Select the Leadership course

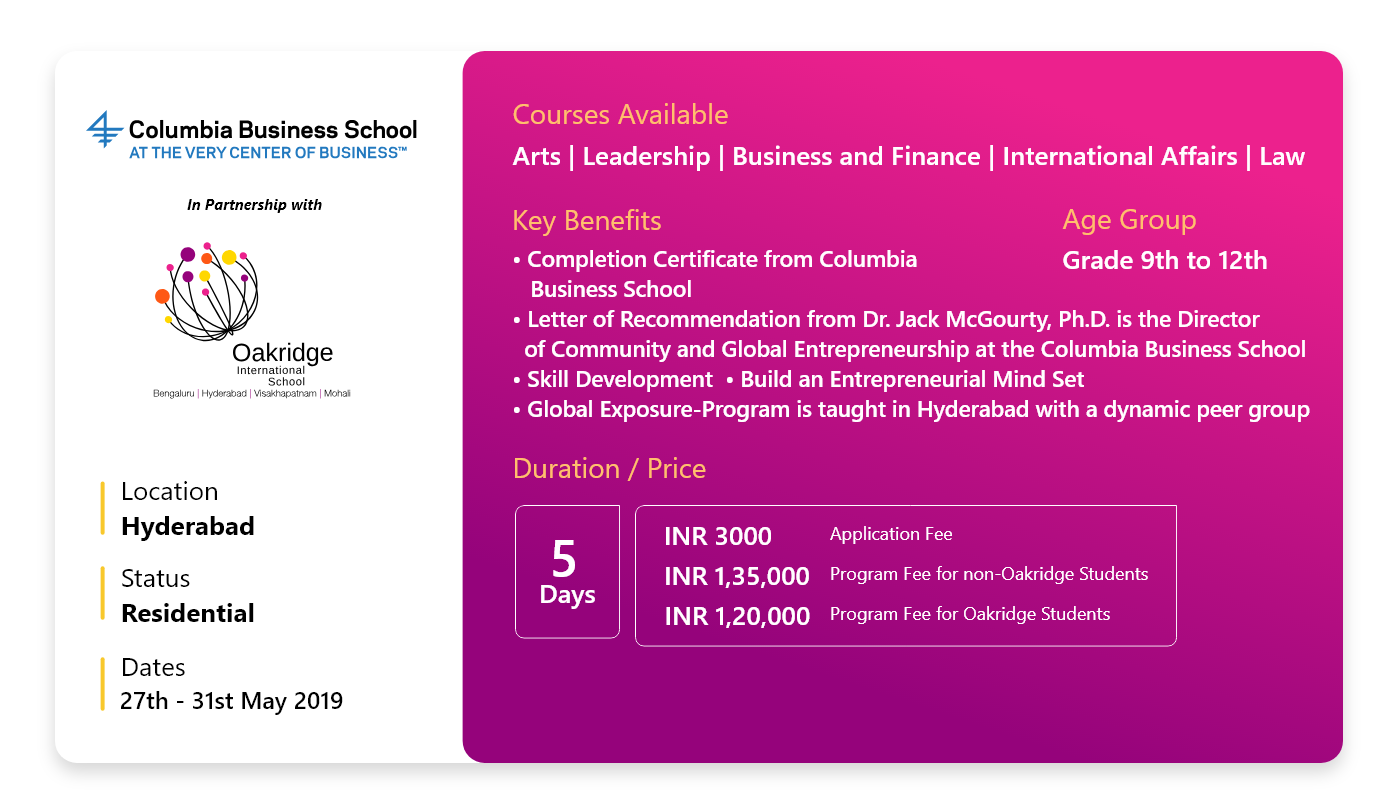click(646, 157)
